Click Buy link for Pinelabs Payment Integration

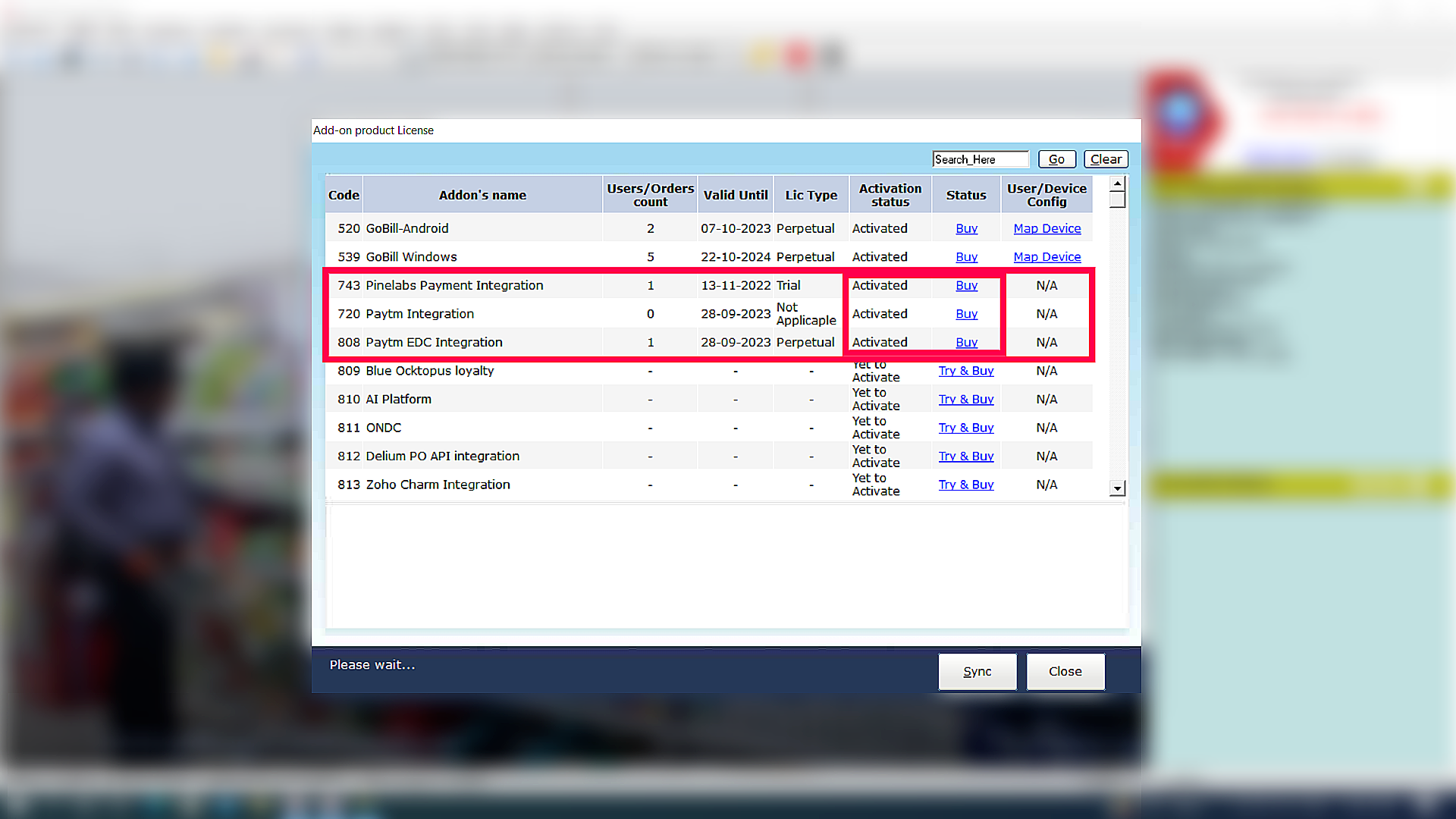click(x=966, y=285)
